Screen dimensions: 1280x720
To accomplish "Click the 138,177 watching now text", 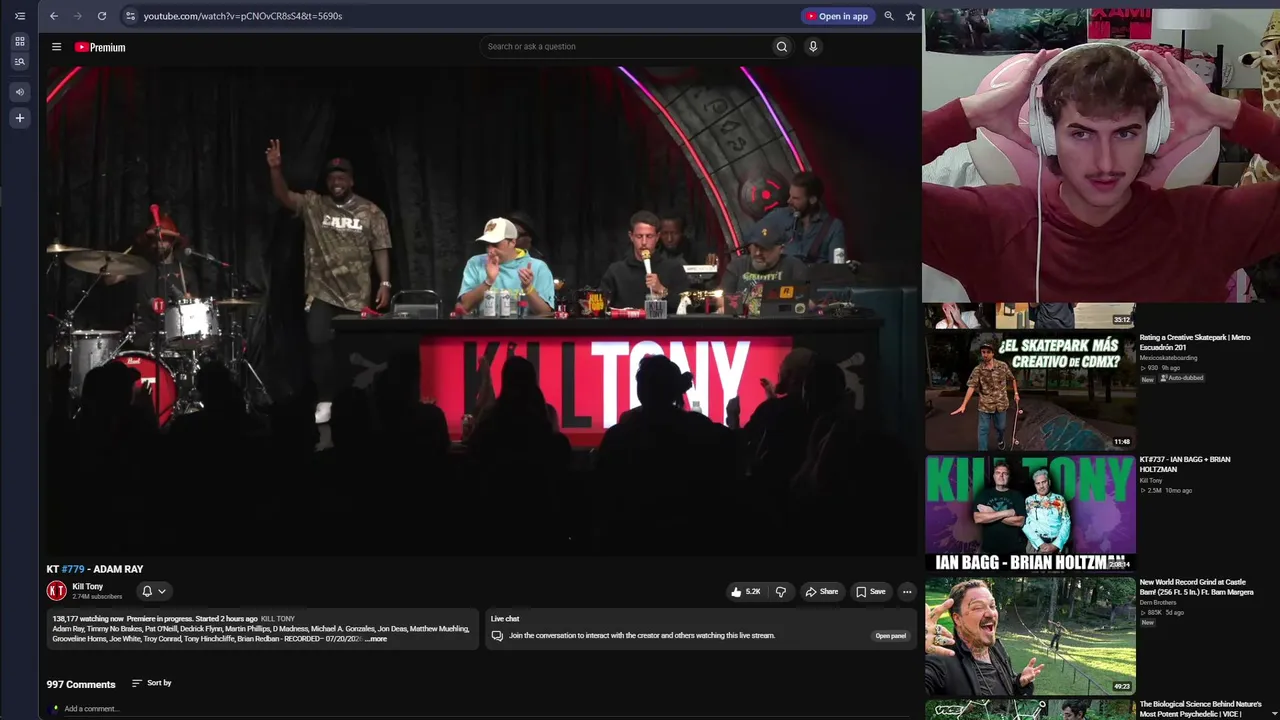I will coord(88,619).
